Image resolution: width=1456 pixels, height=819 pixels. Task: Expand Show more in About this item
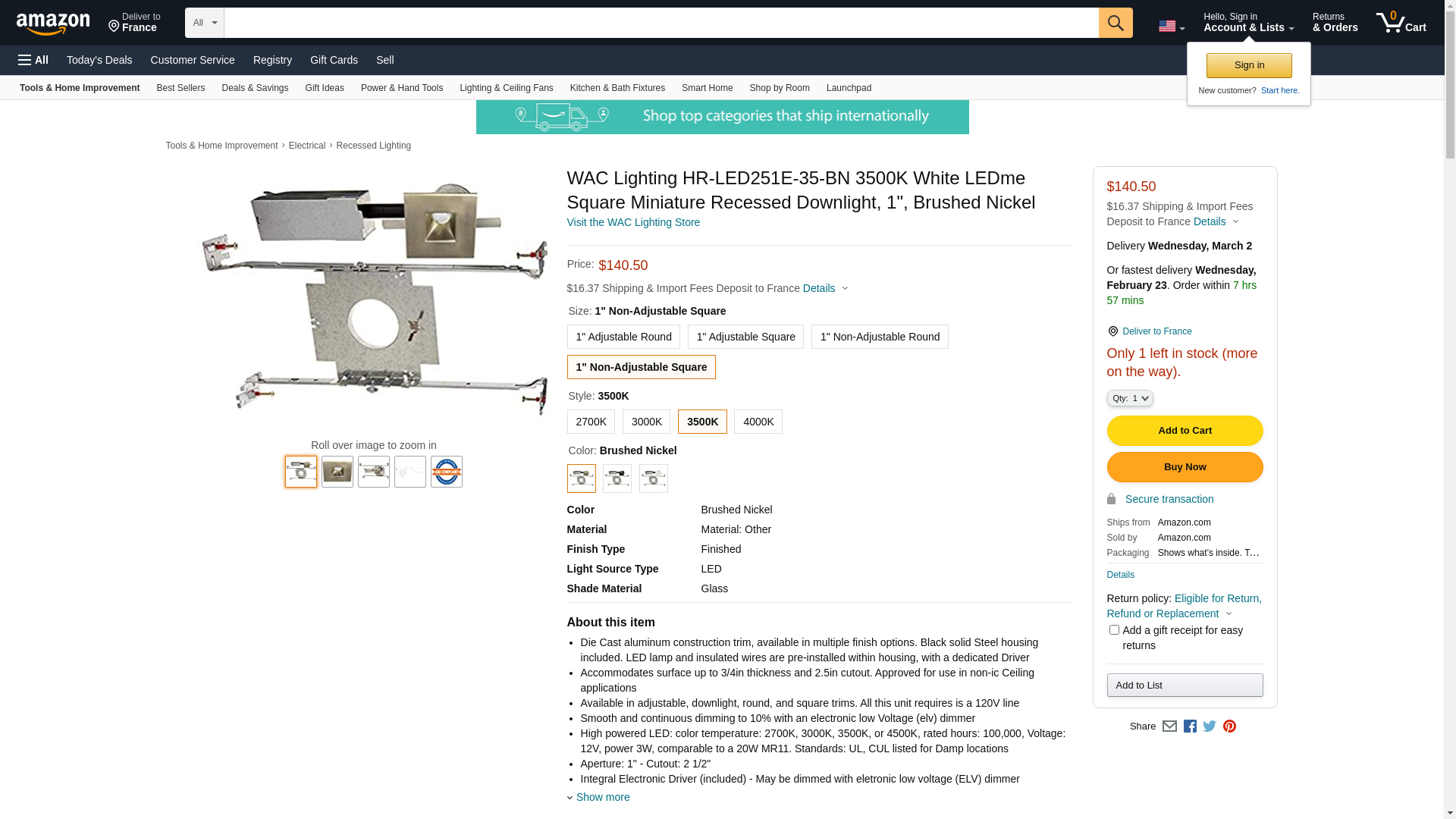point(602,797)
